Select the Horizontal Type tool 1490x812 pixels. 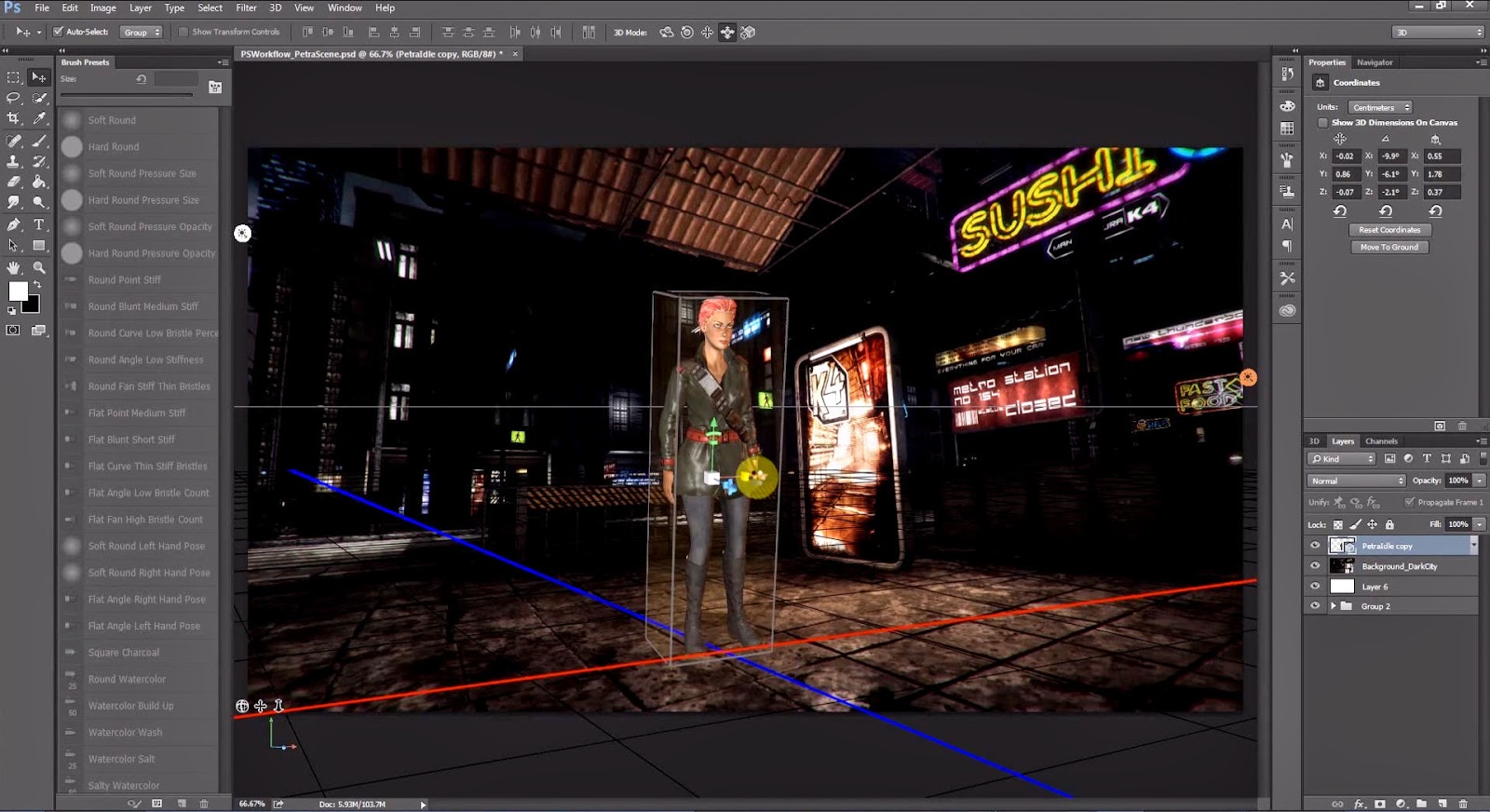coord(39,224)
